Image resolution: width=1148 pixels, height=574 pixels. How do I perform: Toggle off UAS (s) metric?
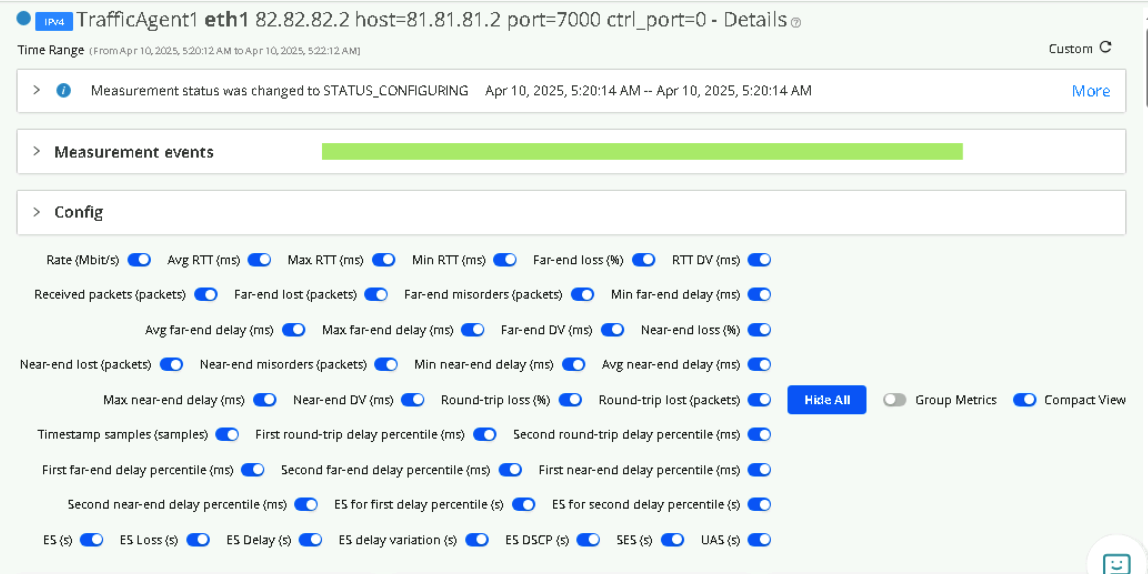(760, 540)
